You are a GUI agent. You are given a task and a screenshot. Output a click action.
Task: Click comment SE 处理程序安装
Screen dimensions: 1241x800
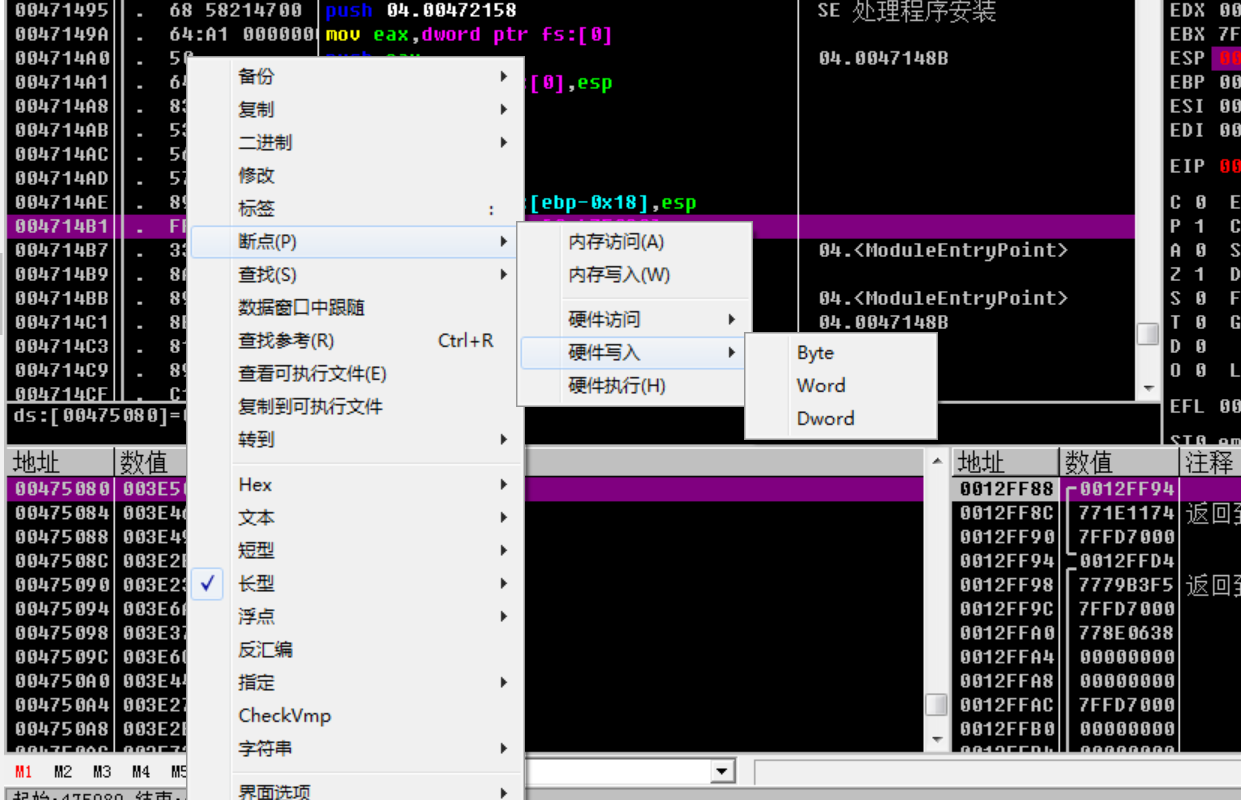tap(907, 11)
